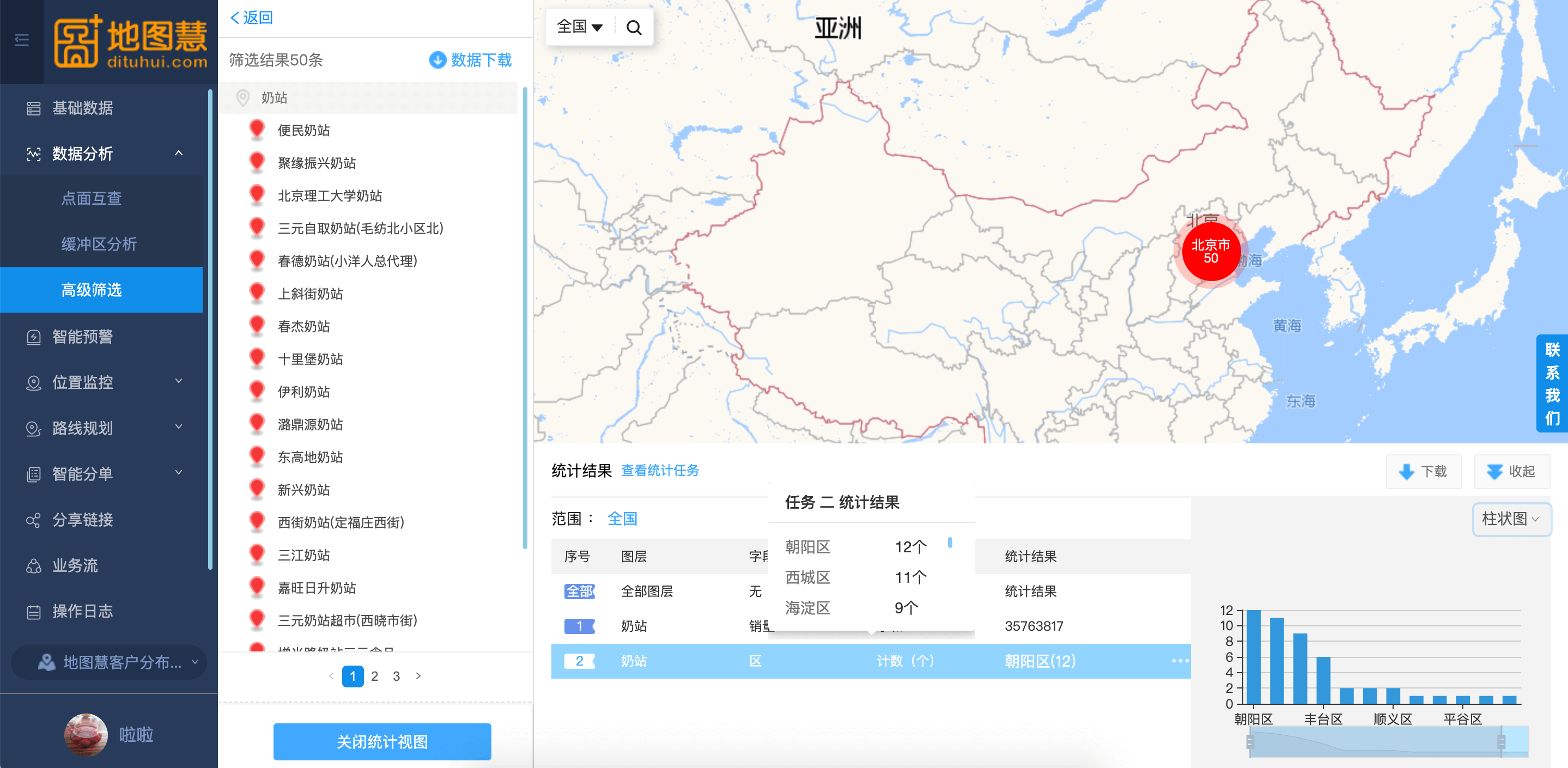Collapse the sidebar with the hamburger icon

click(22, 40)
